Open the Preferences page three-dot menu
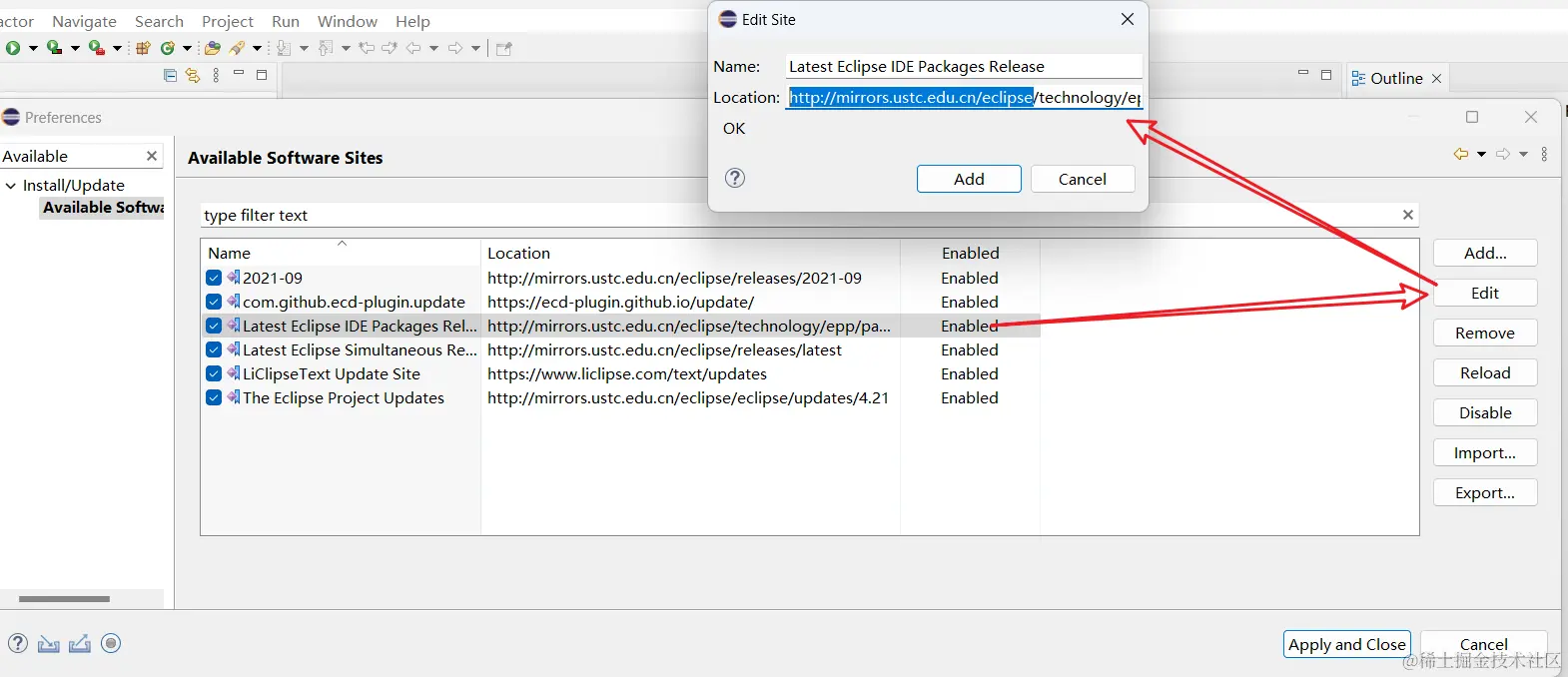The width and height of the screenshot is (1568, 677). [1544, 154]
